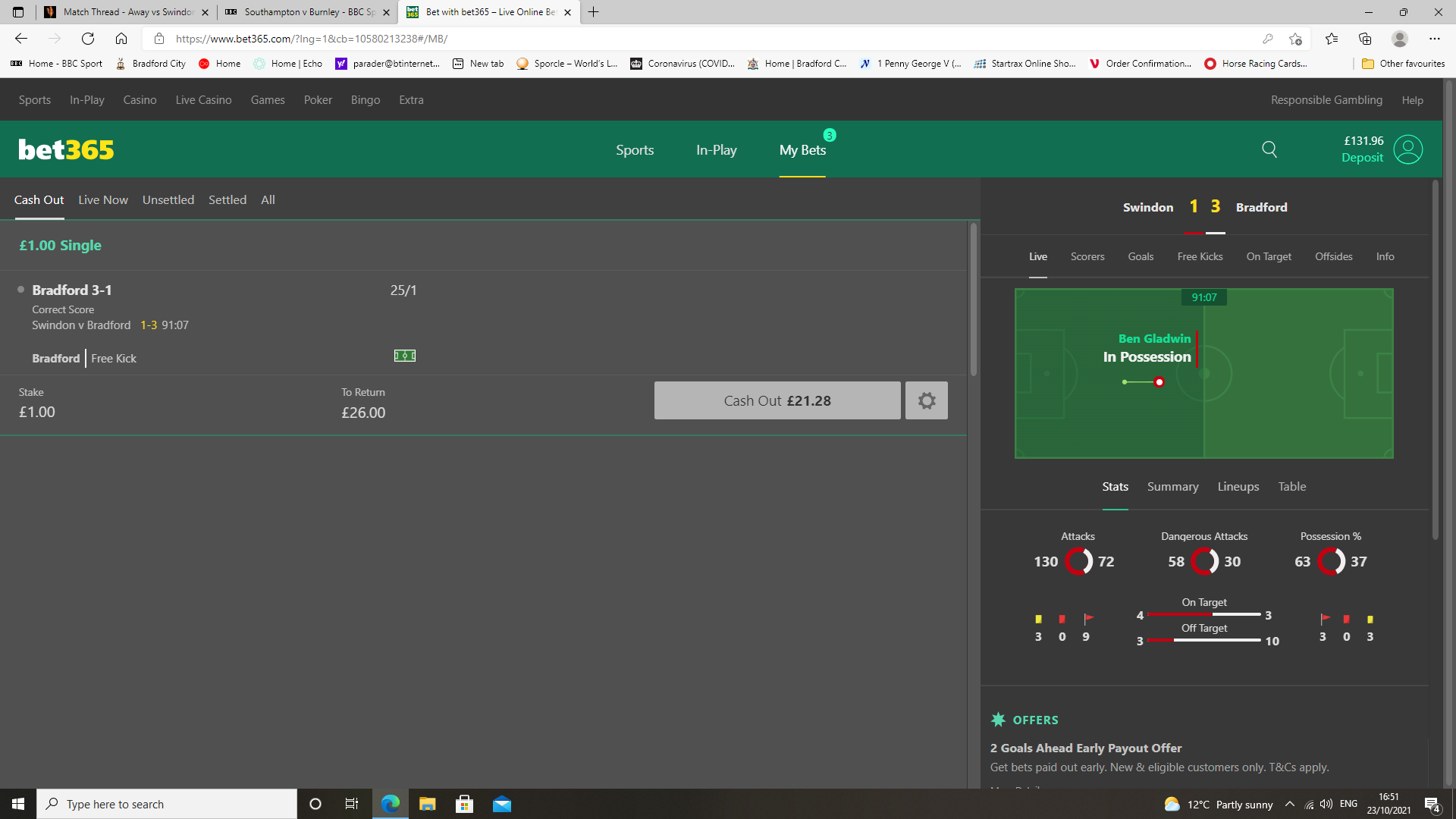Go to In-Play in green header
Image resolution: width=1456 pixels, height=819 pixels.
[717, 149]
